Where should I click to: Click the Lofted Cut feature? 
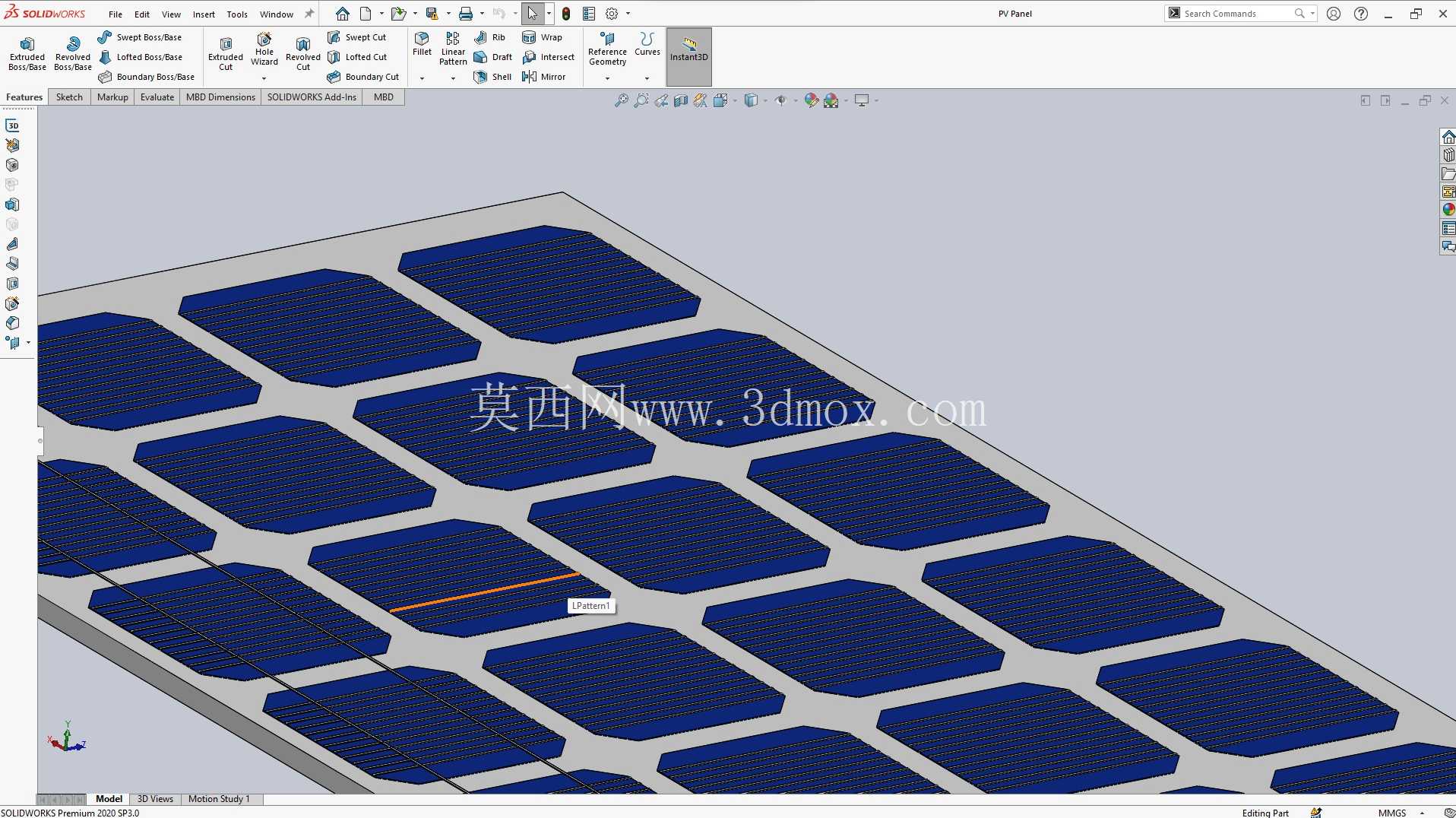pyautogui.click(x=357, y=57)
